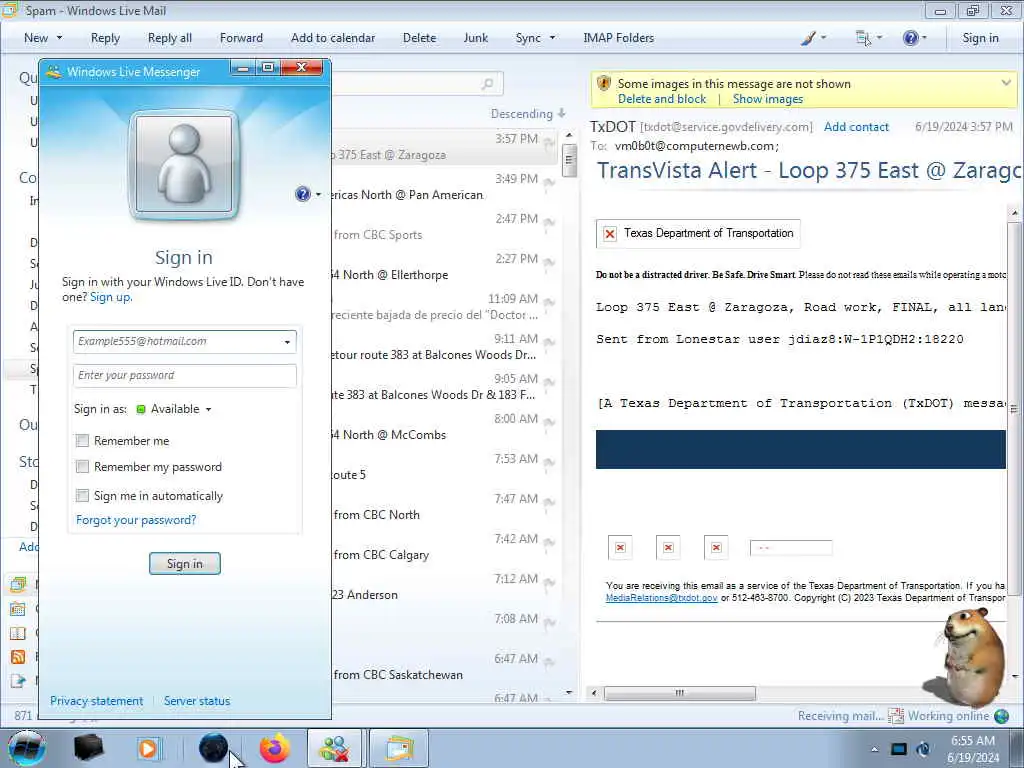Open the Mail shortcut icon in sidebar

point(18,584)
